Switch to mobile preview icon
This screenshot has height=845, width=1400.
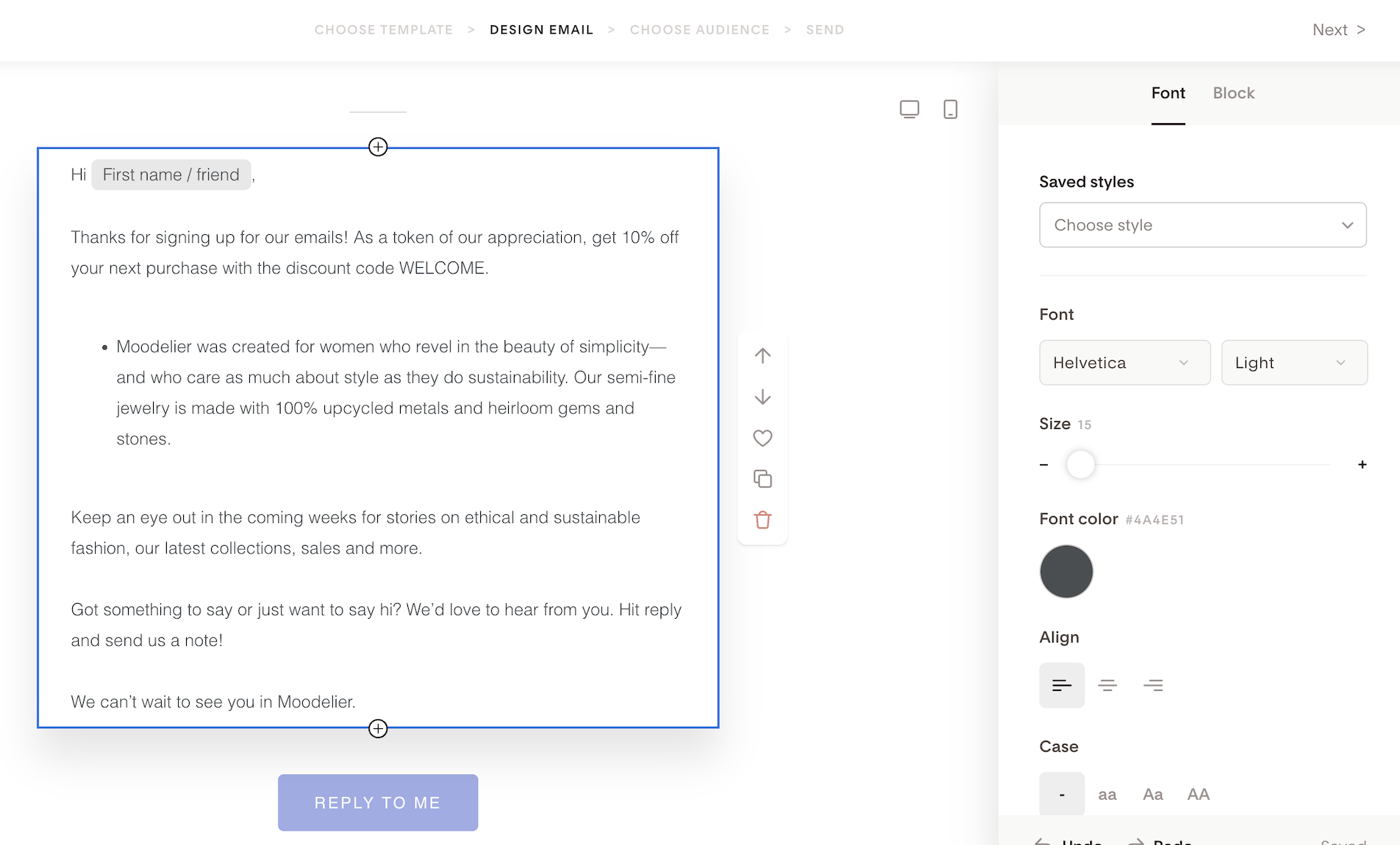pos(950,109)
